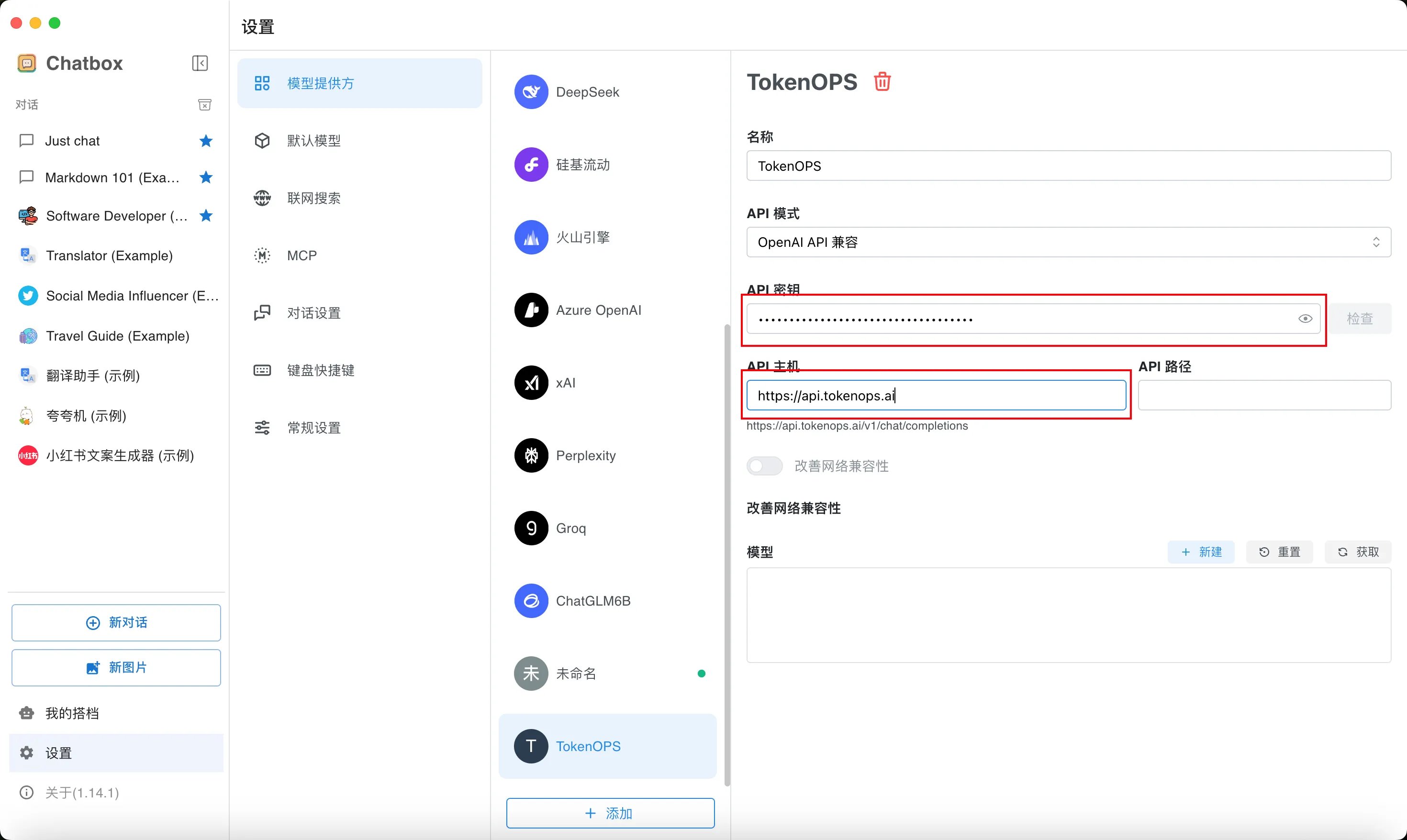Image resolution: width=1407 pixels, height=840 pixels.
Task: Click the provider list scrollbar
Action: pyautogui.click(x=727, y=555)
